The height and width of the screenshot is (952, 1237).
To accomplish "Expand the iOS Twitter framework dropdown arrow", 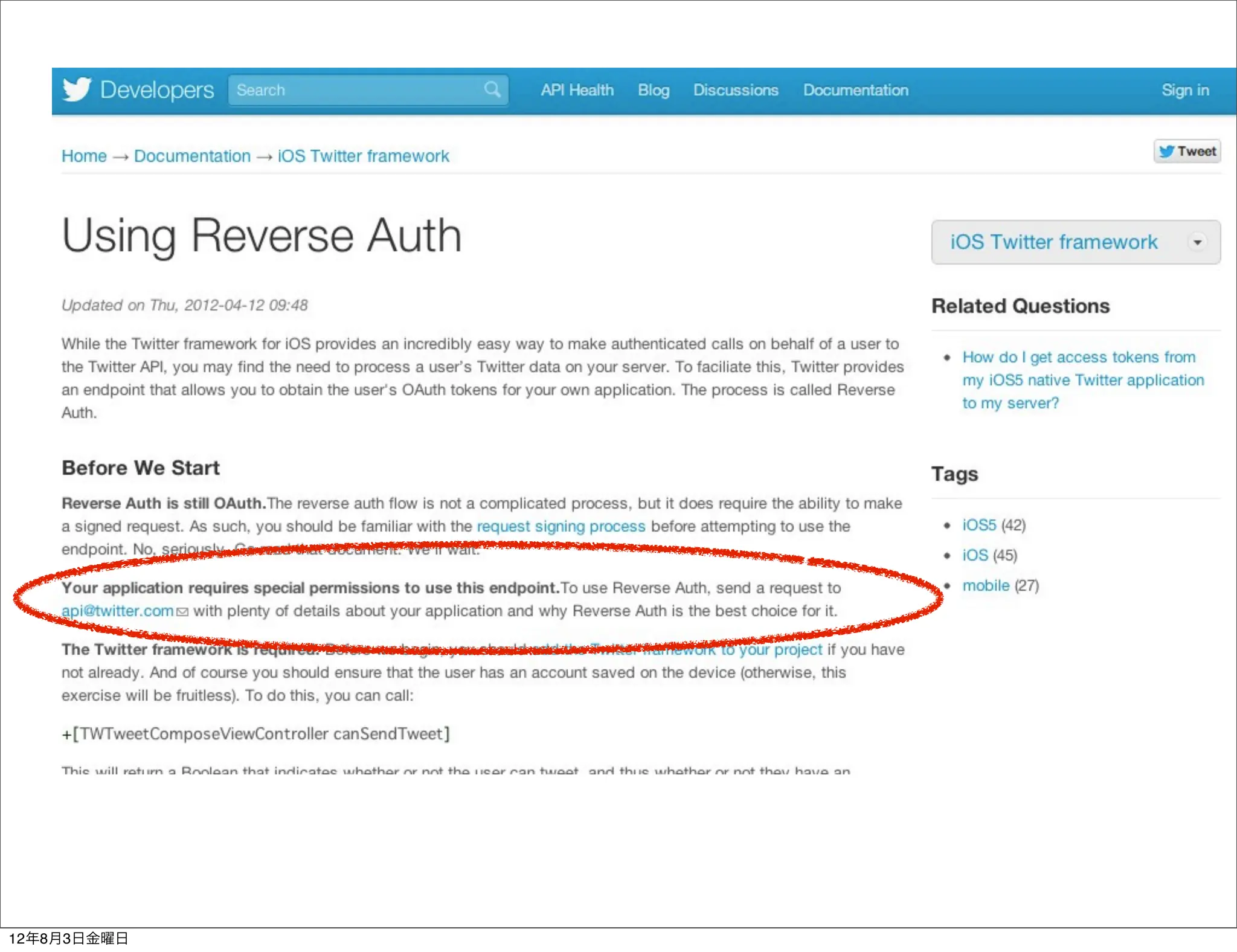I will coord(1197,242).
